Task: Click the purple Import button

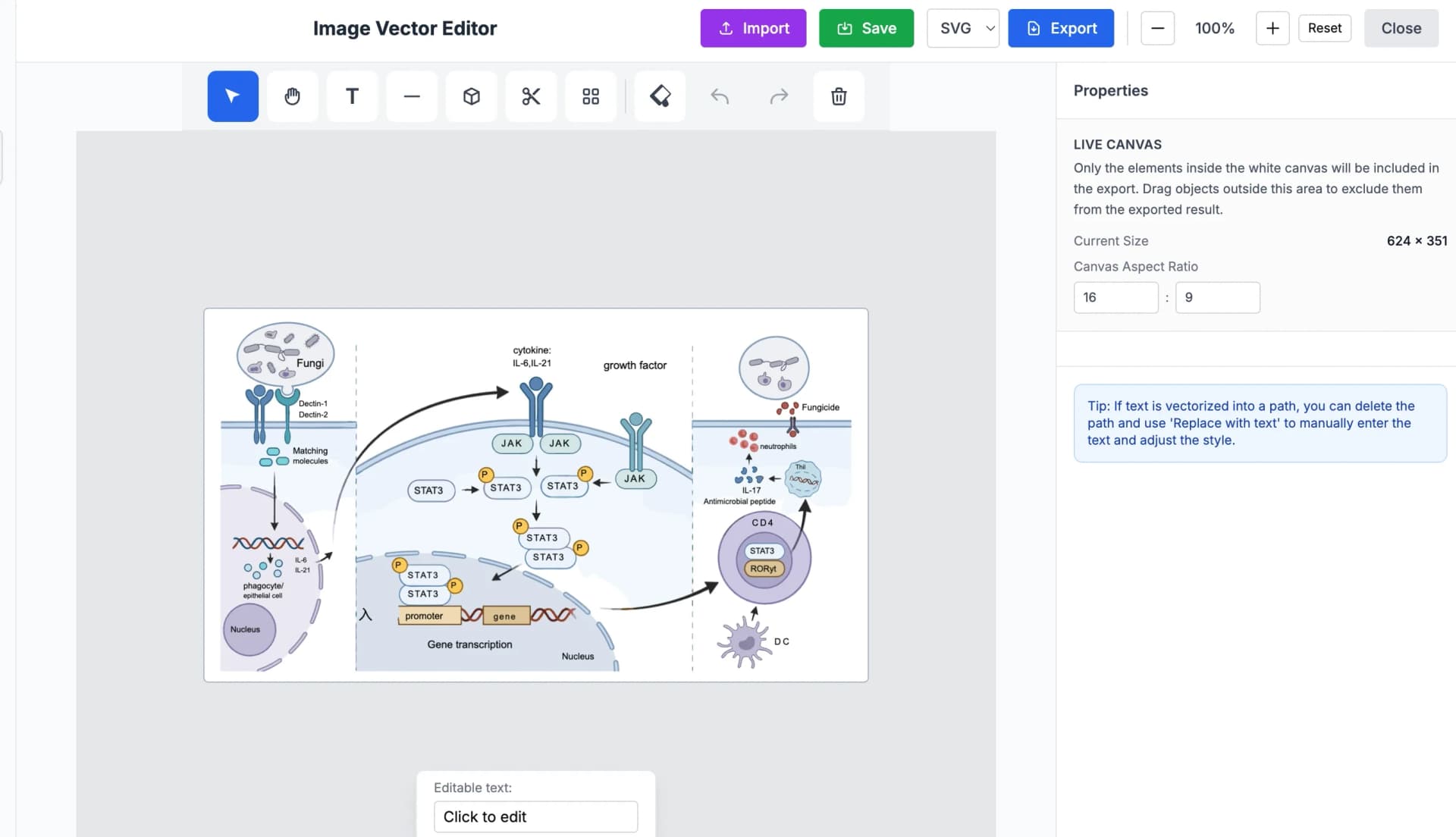Action: [753, 28]
